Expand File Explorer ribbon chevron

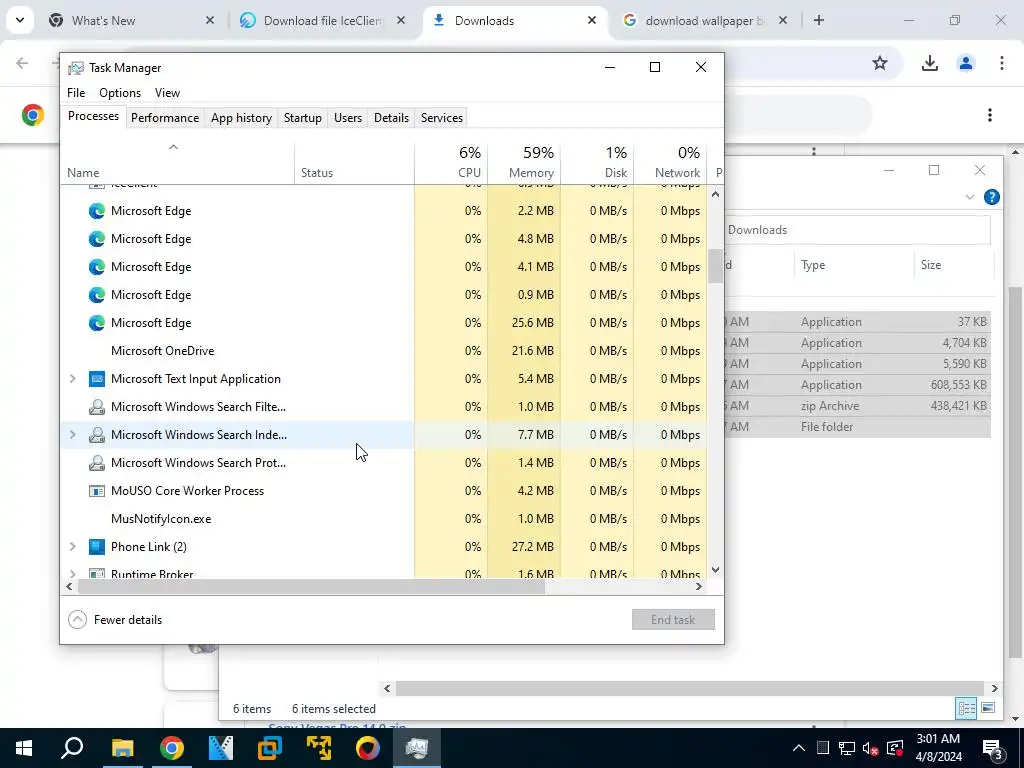coord(970,197)
